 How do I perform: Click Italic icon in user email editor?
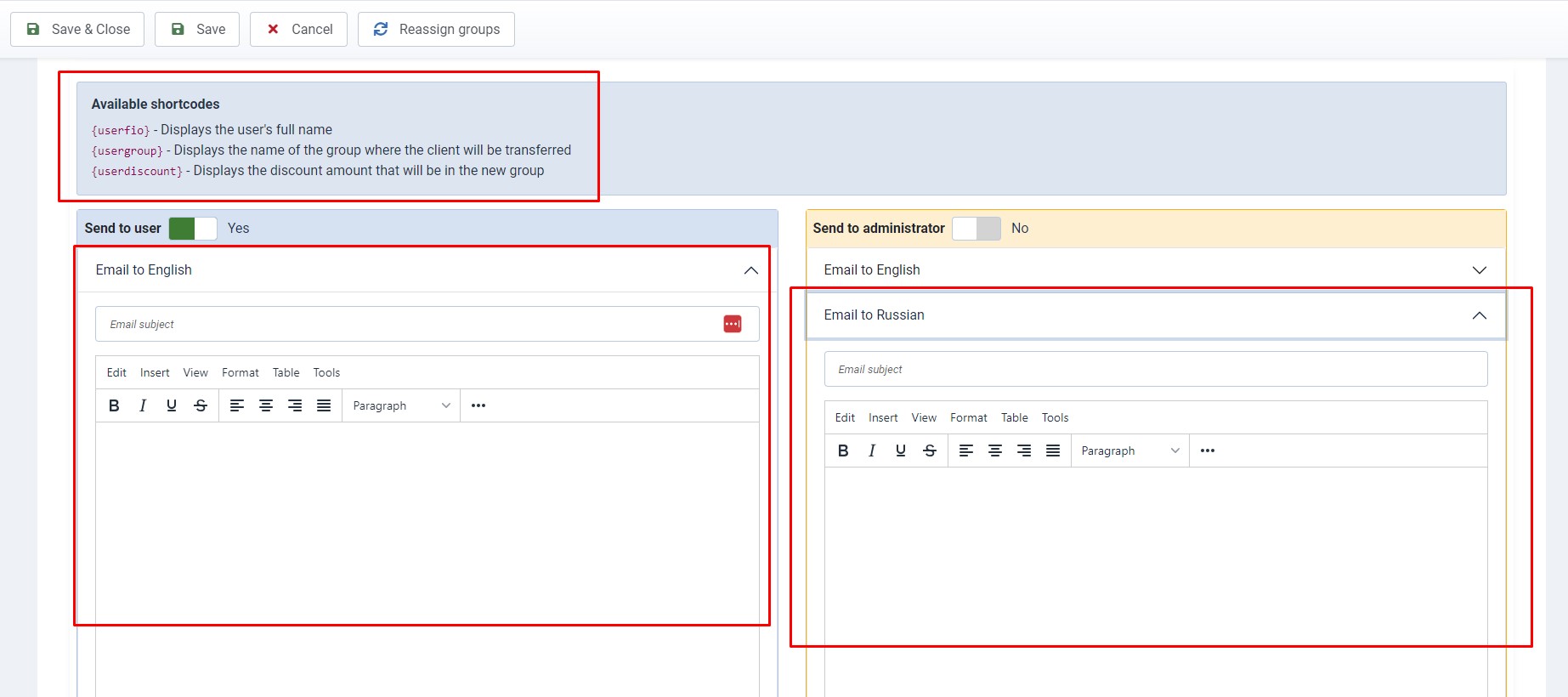pos(143,405)
